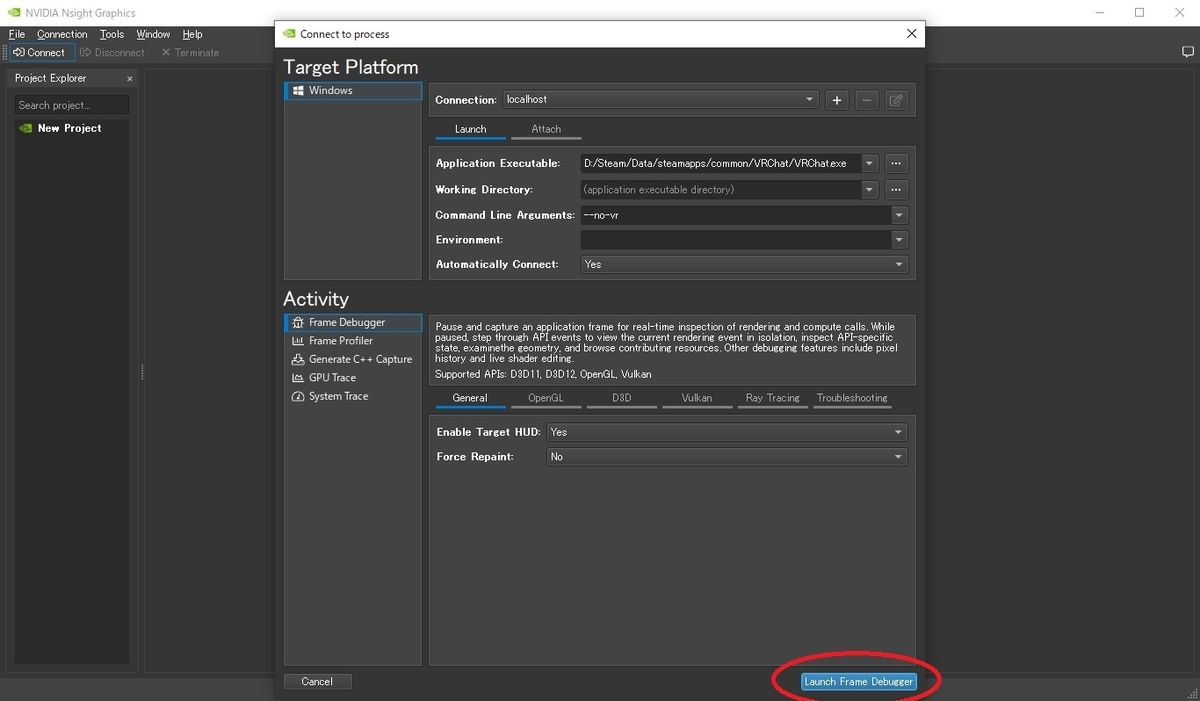Click the feedback speech bubble icon
The width and height of the screenshot is (1200, 701).
click(1187, 52)
